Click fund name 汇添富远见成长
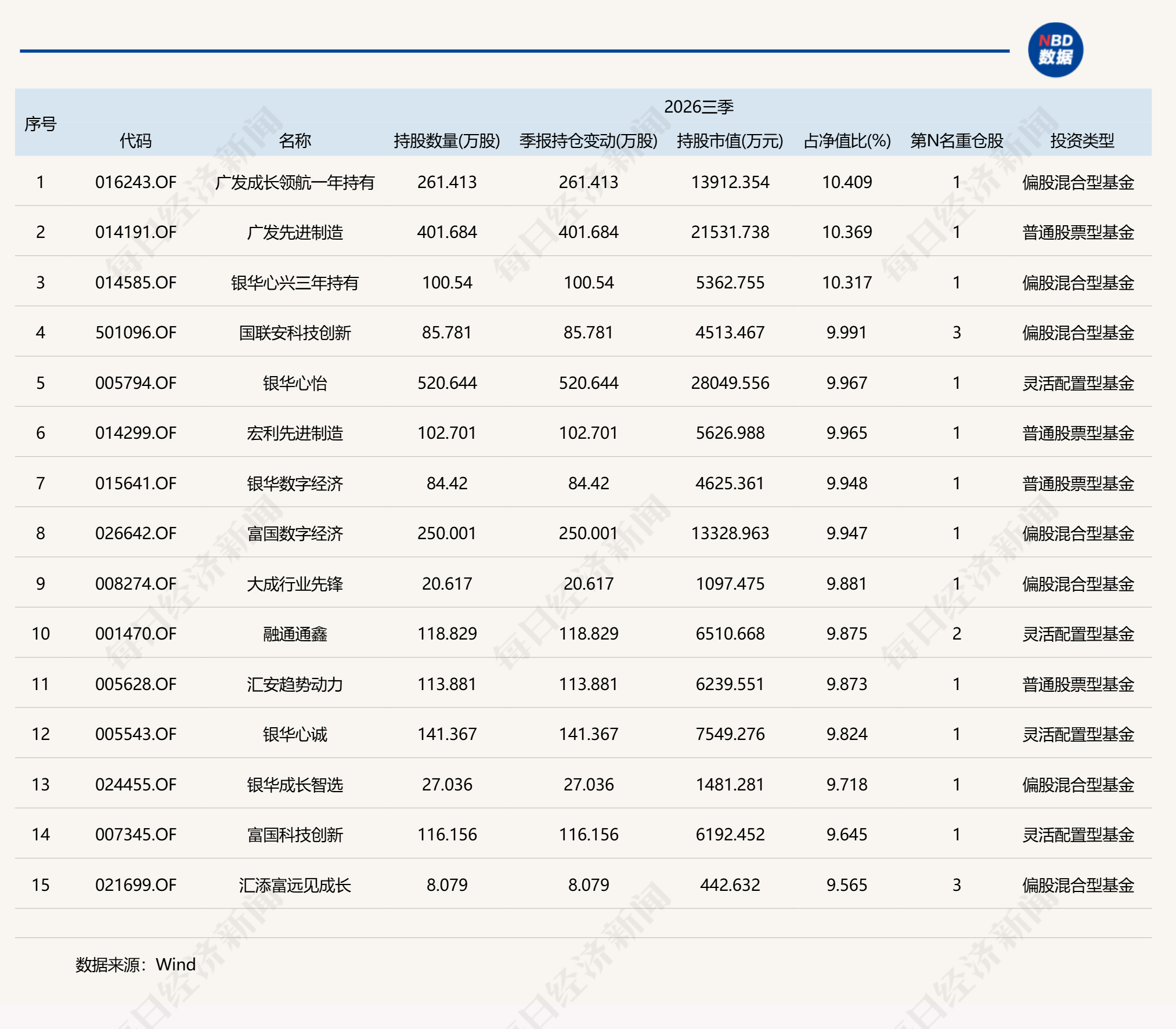The image size is (1176, 1029). (x=295, y=886)
